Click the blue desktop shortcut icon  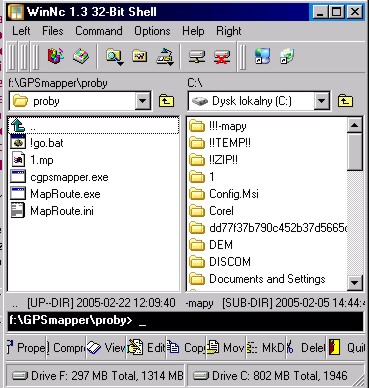[x=262, y=56]
